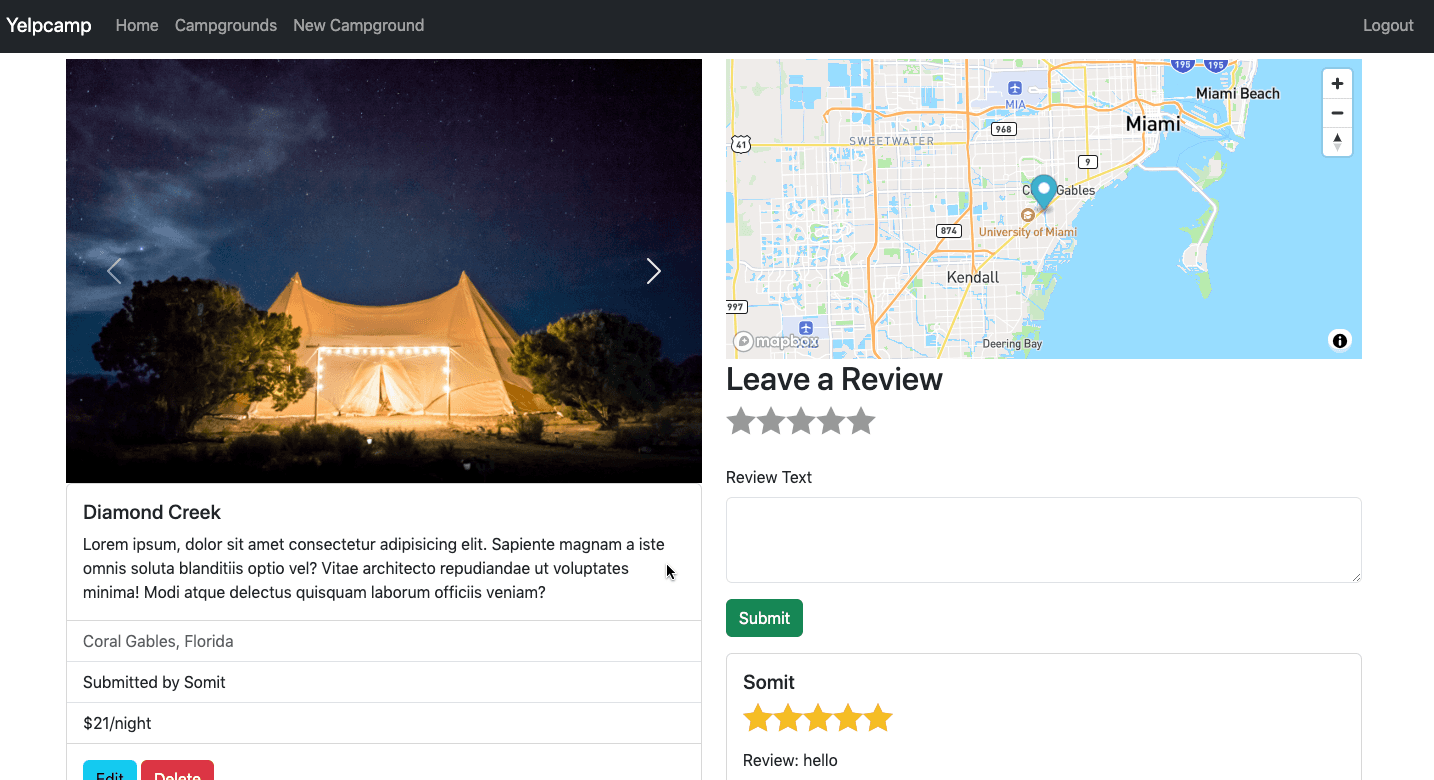Reset map bearing with compass icon

pyautogui.click(x=1337, y=142)
